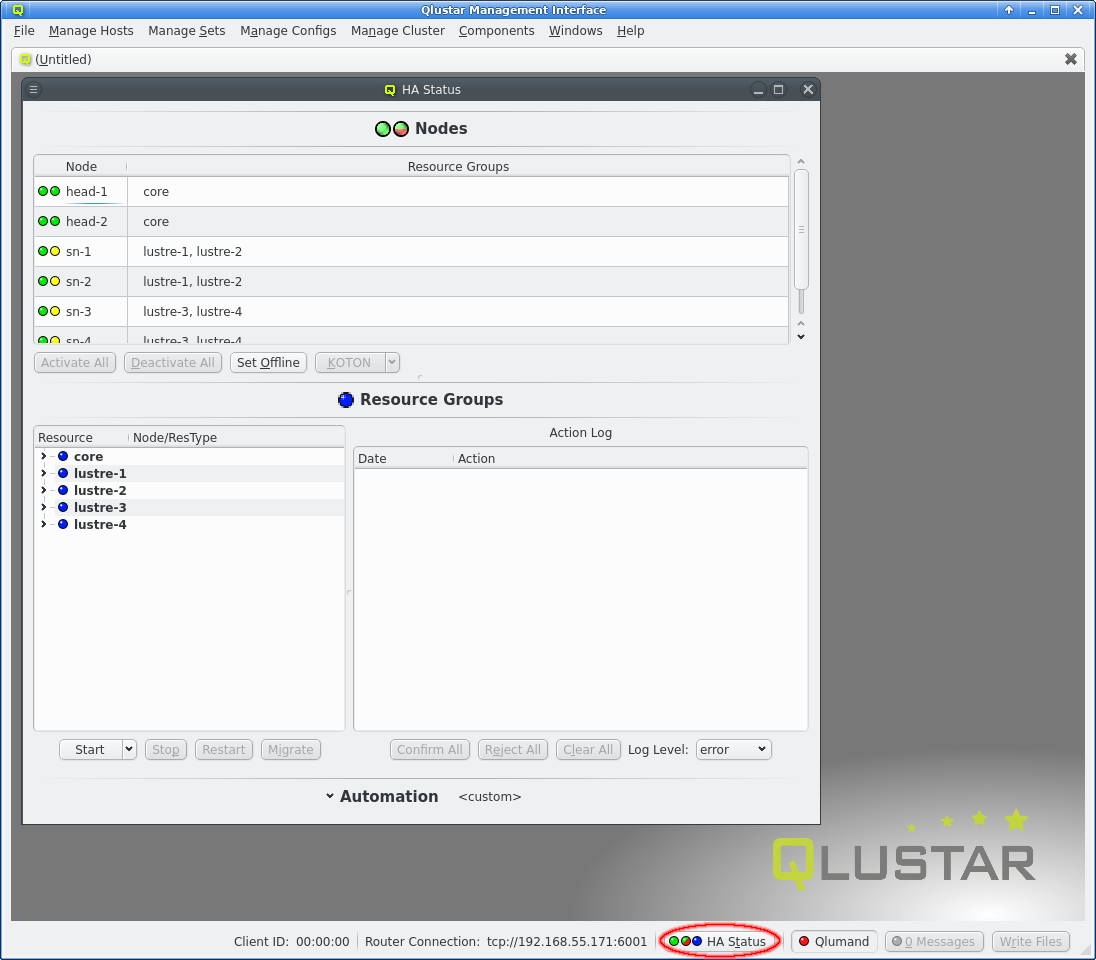
Task: Open HA Status window menu icon
Action: [x=33, y=89]
